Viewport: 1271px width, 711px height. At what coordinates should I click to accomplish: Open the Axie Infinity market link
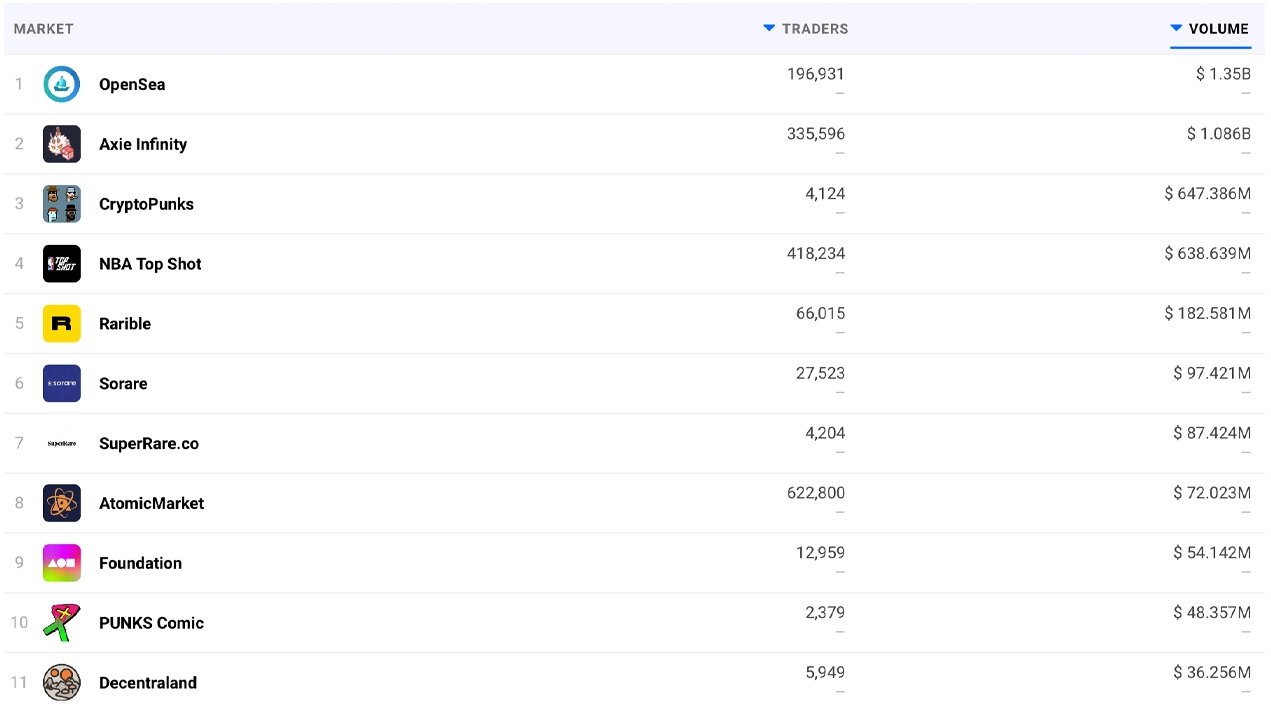(x=143, y=144)
